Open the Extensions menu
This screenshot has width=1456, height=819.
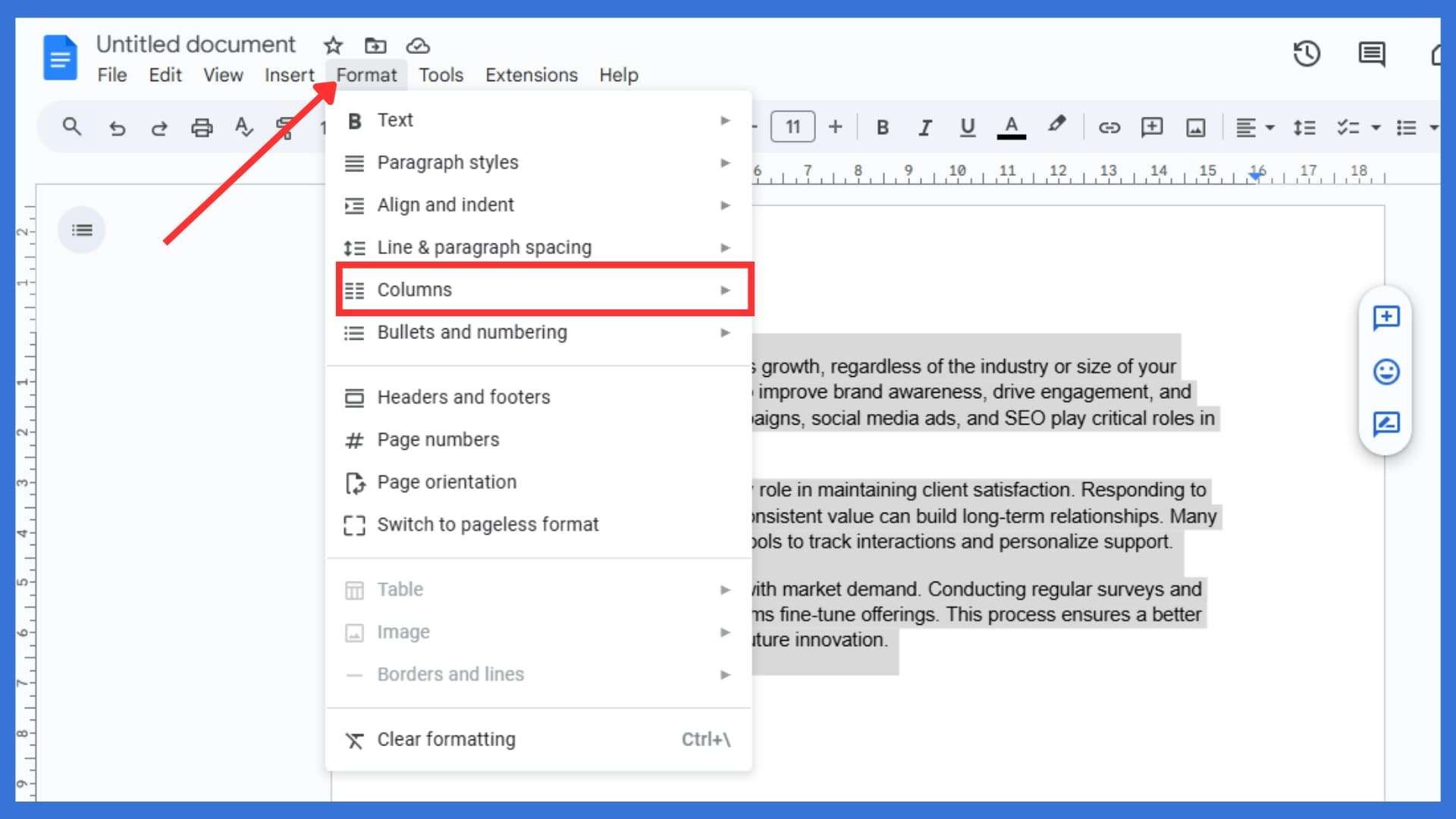coord(532,75)
